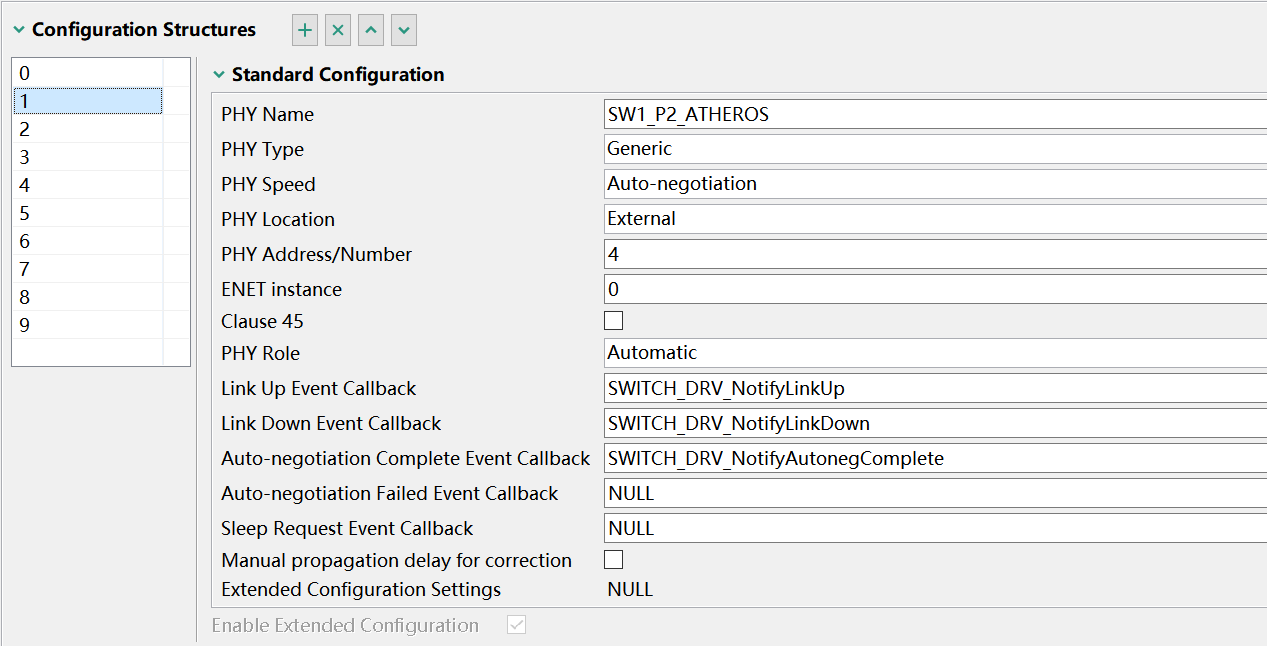Open the PHY Type dropdown
Screen dimensions: 1267x646
coord(900,148)
